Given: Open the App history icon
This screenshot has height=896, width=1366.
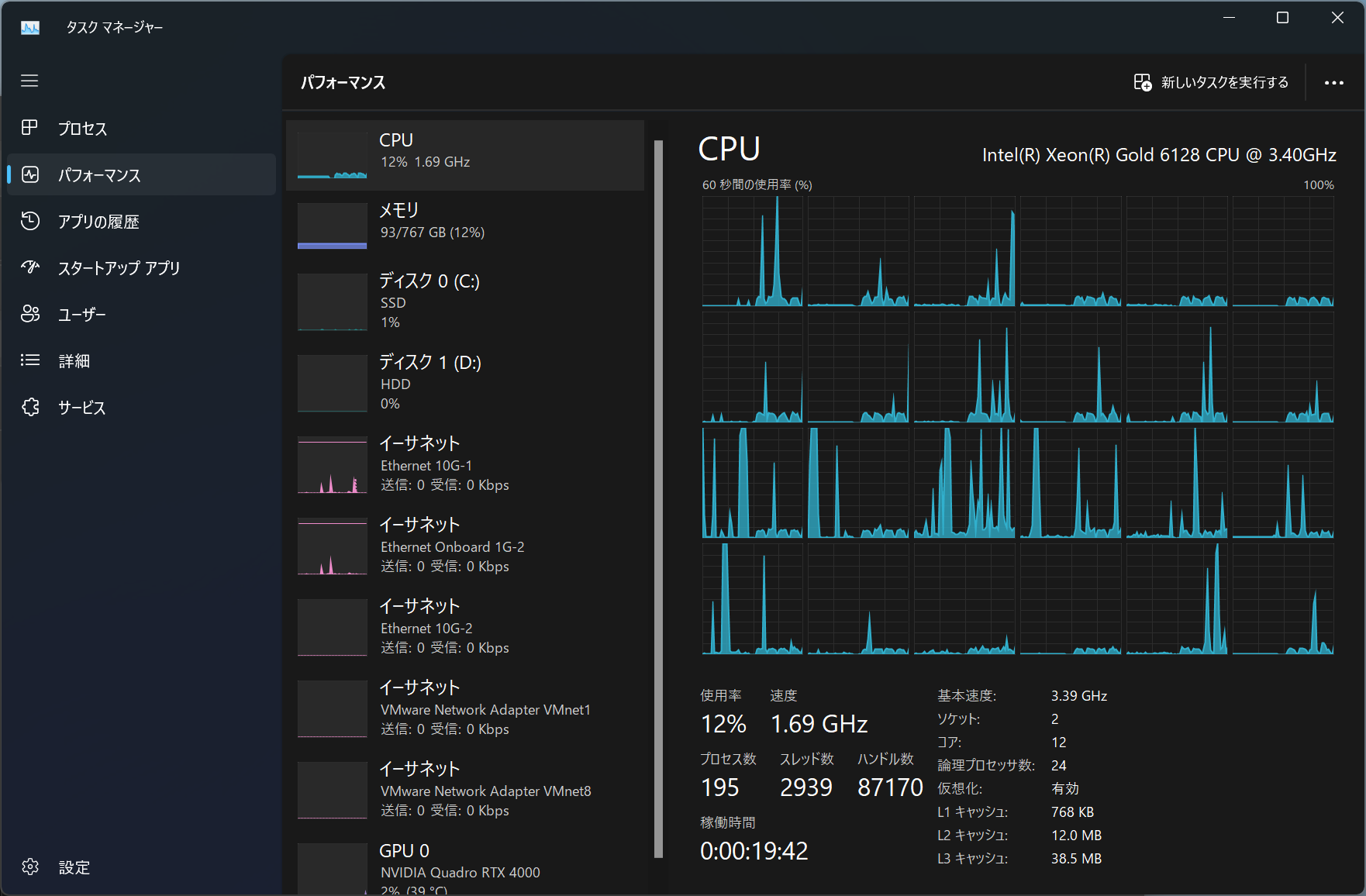Looking at the screenshot, I should tap(30, 221).
